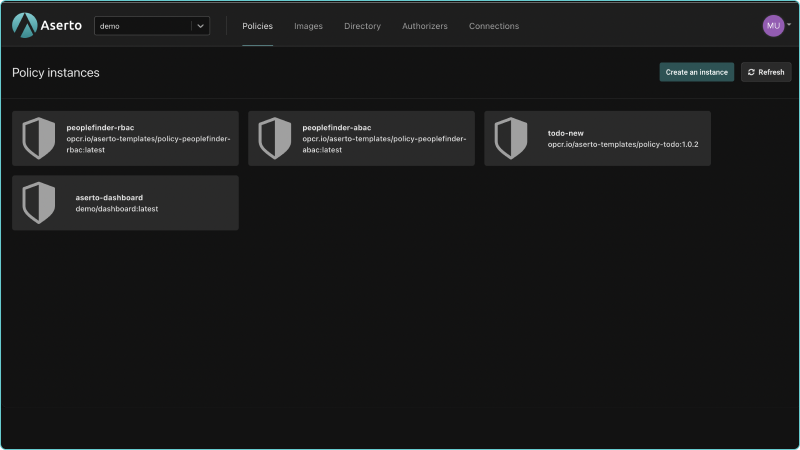
Task: Click the policy-todo:1.0.2 image path
Action: [623, 144]
